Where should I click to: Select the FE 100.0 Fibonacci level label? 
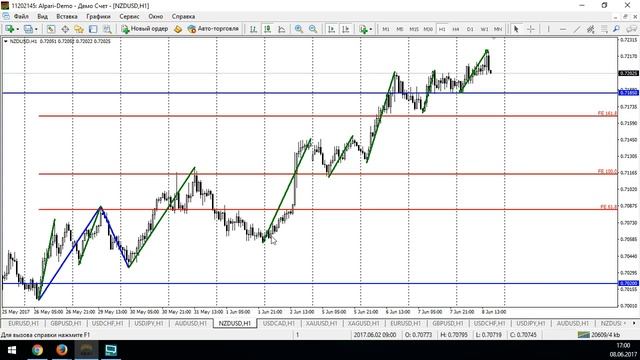click(x=607, y=171)
